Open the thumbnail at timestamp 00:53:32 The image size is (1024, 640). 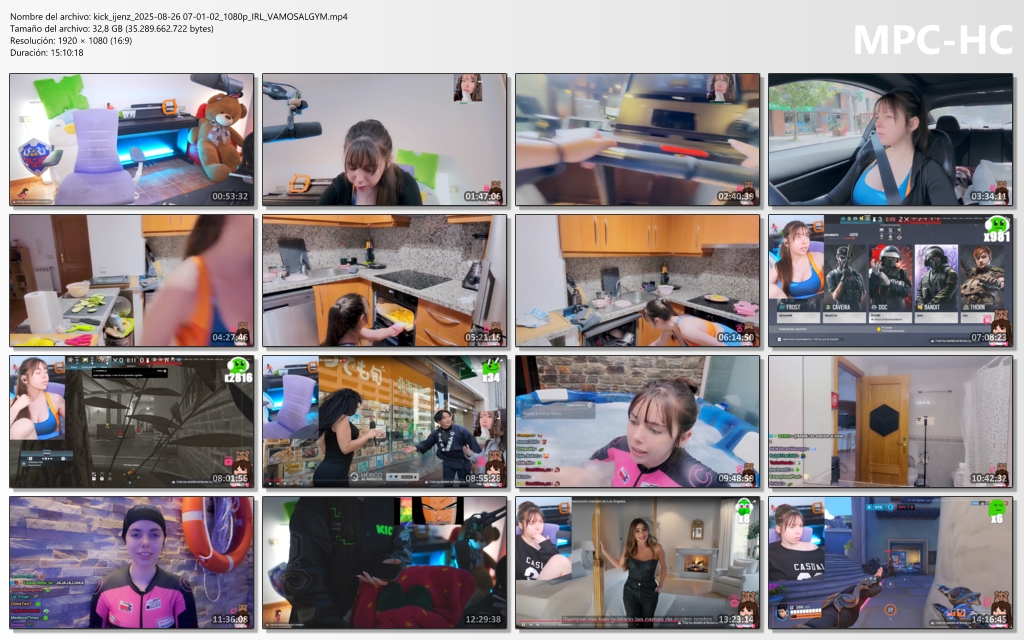[132, 139]
